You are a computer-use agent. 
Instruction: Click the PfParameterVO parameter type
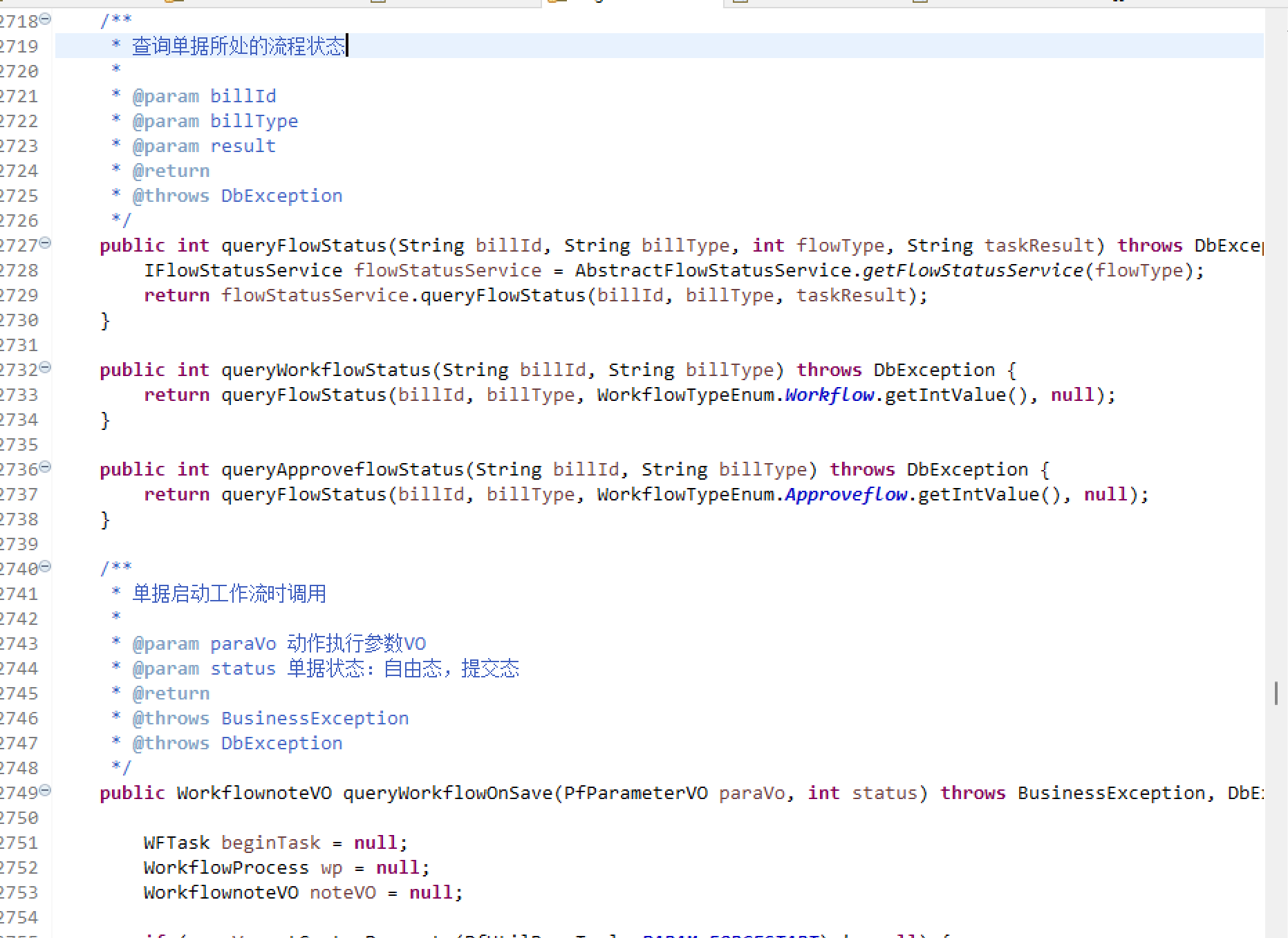(x=635, y=793)
